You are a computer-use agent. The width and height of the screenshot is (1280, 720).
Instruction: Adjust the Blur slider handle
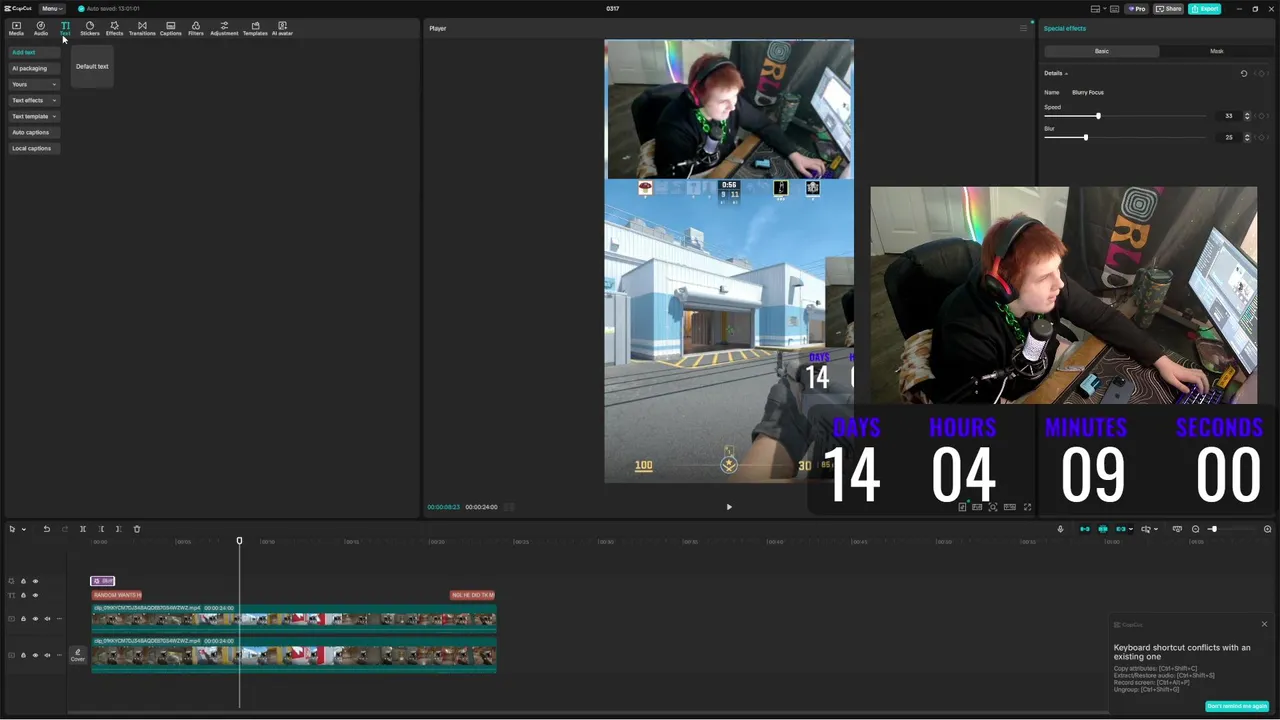click(x=1085, y=137)
